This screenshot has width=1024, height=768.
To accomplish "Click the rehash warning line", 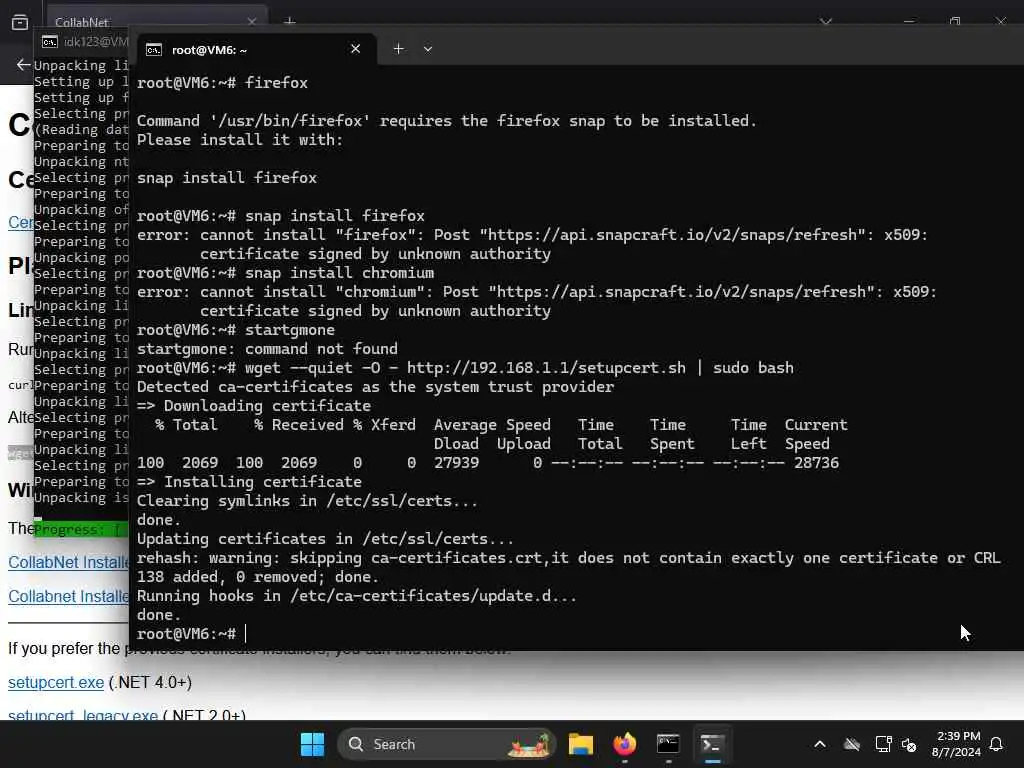I will pyautogui.click(x=568, y=558).
